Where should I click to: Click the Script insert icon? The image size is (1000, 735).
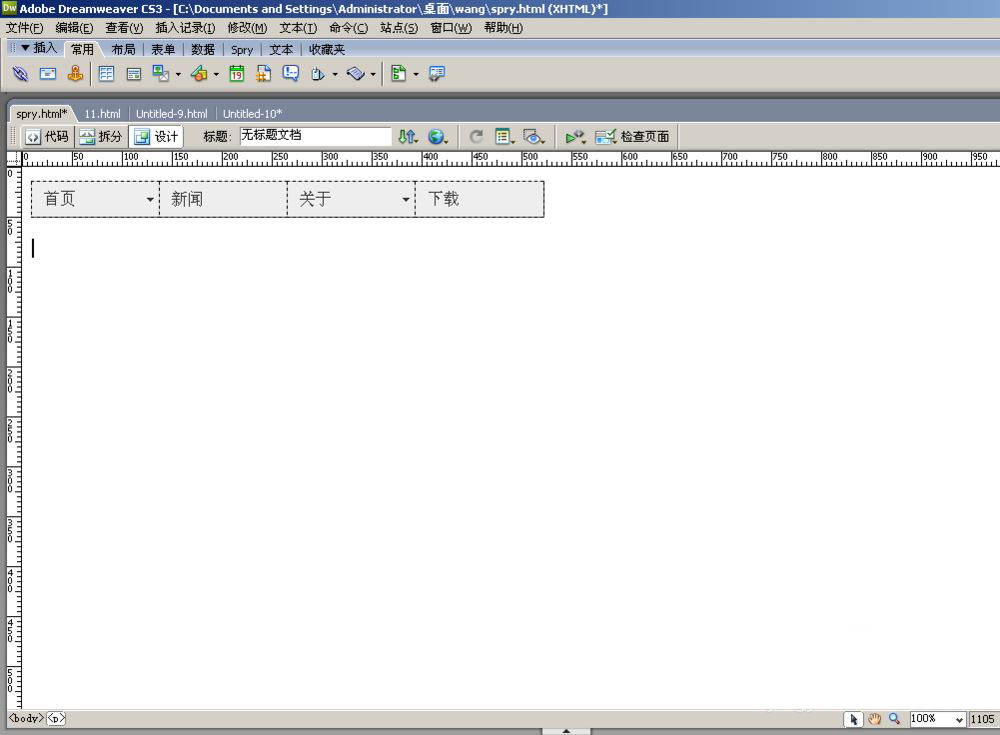coord(356,74)
